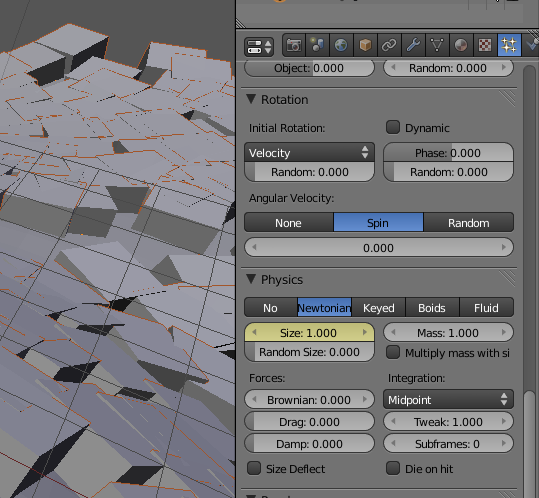Open Texture checkerboard tab
Screen dimensions: 539x498
pos(485,45)
